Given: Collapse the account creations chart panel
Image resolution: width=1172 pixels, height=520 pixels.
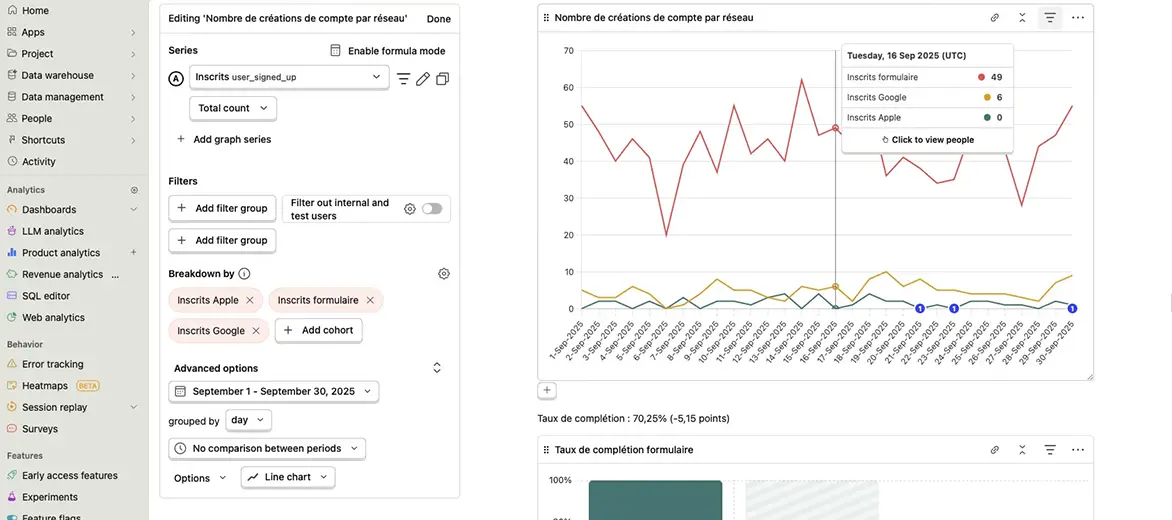Looking at the screenshot, I should [x=1022, y=18].
